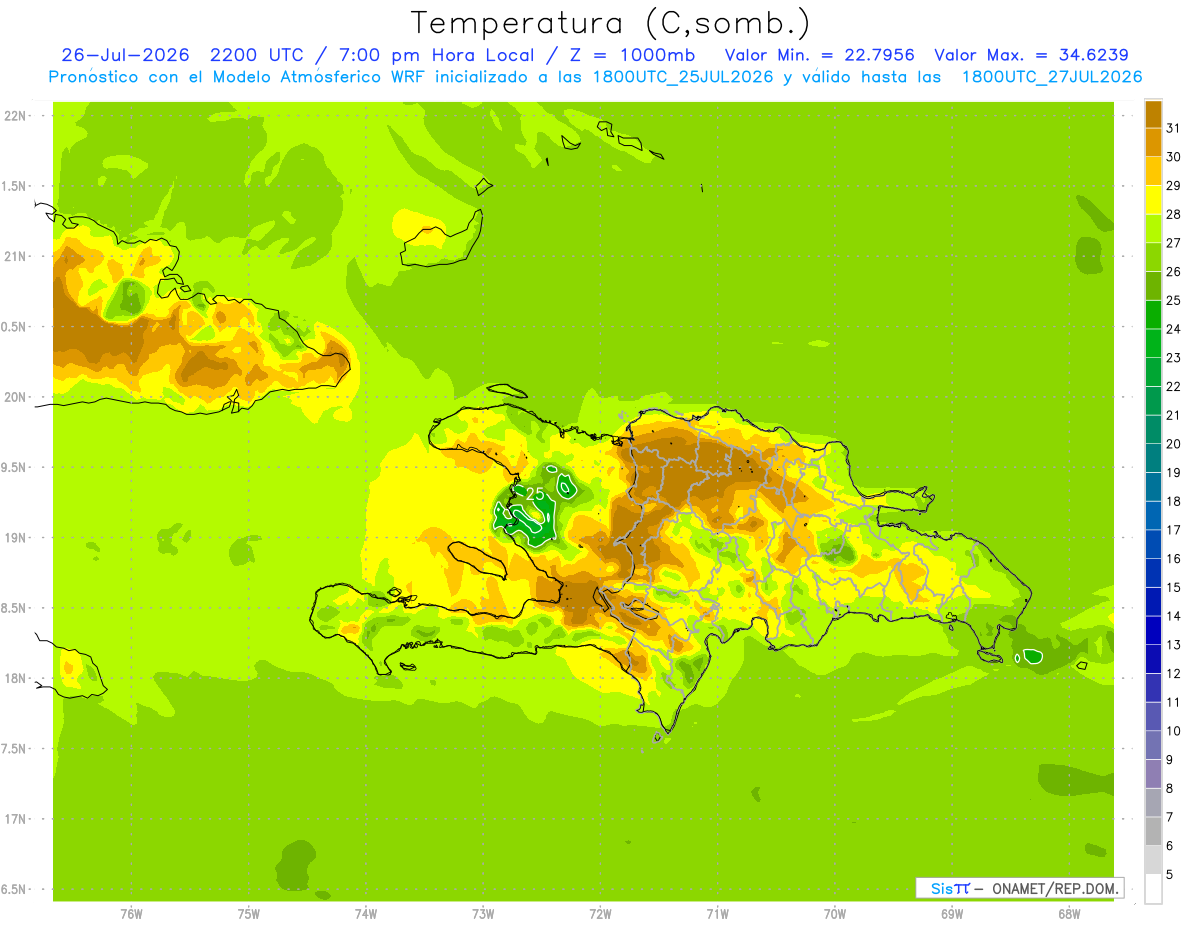Click the legend value "28"

(x=1173, y=214)
